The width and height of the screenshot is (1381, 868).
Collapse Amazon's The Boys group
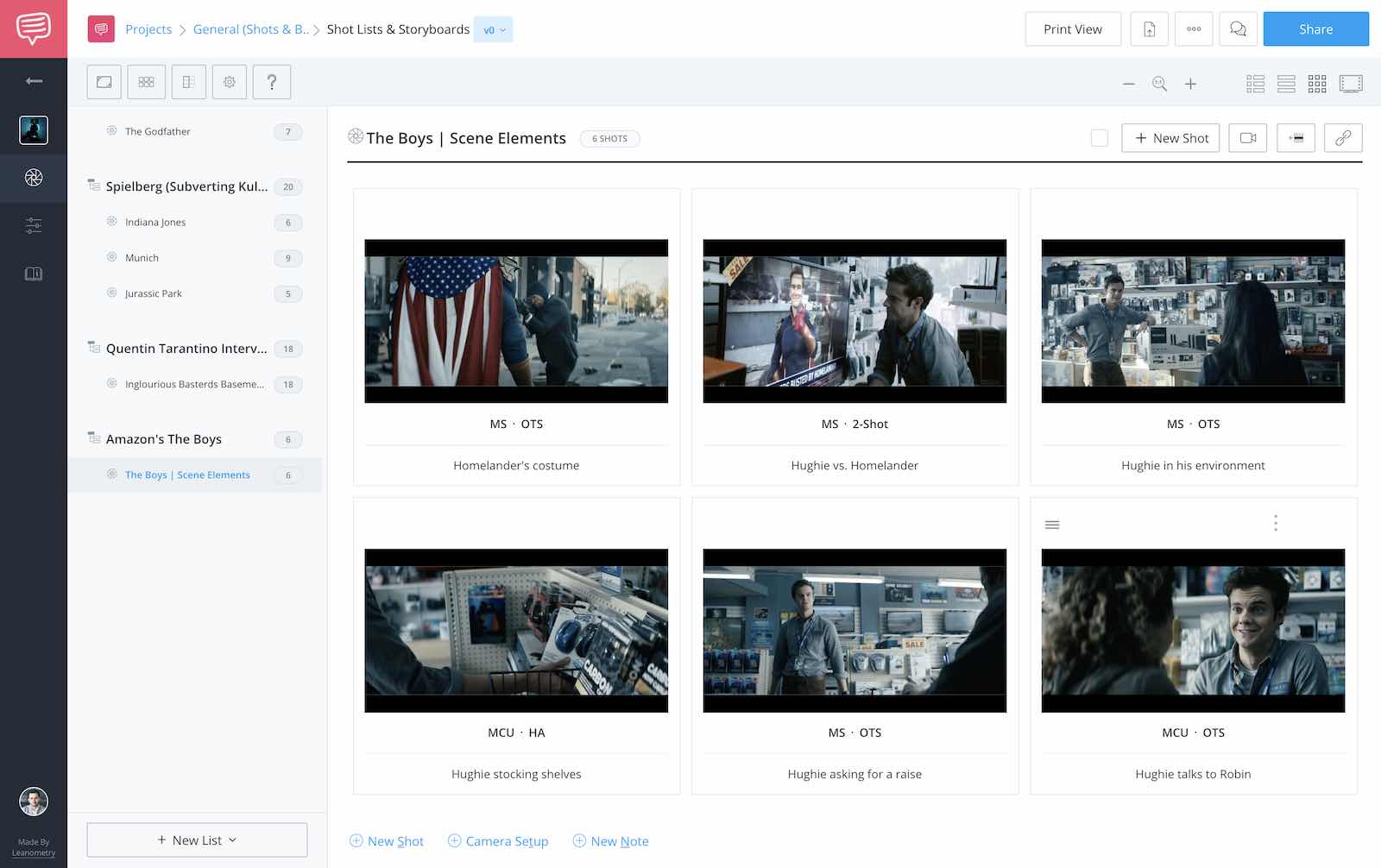94,438
